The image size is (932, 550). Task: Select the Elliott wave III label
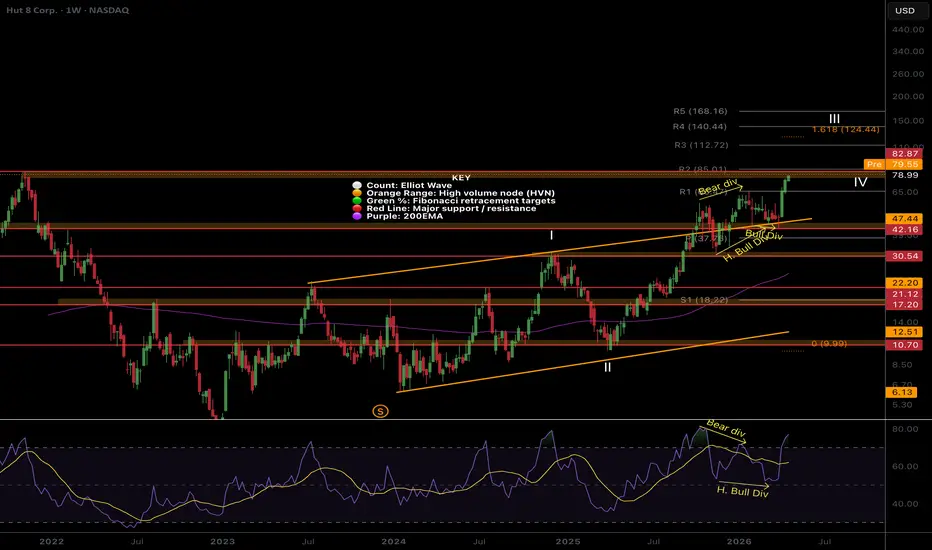[x=835, y=119]
